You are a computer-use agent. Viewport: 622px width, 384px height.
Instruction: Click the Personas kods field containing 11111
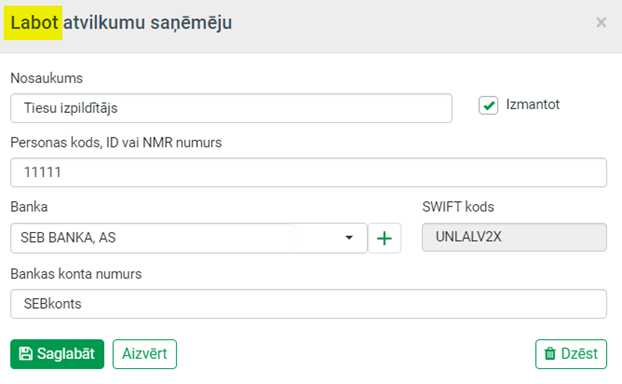point(309,172)
